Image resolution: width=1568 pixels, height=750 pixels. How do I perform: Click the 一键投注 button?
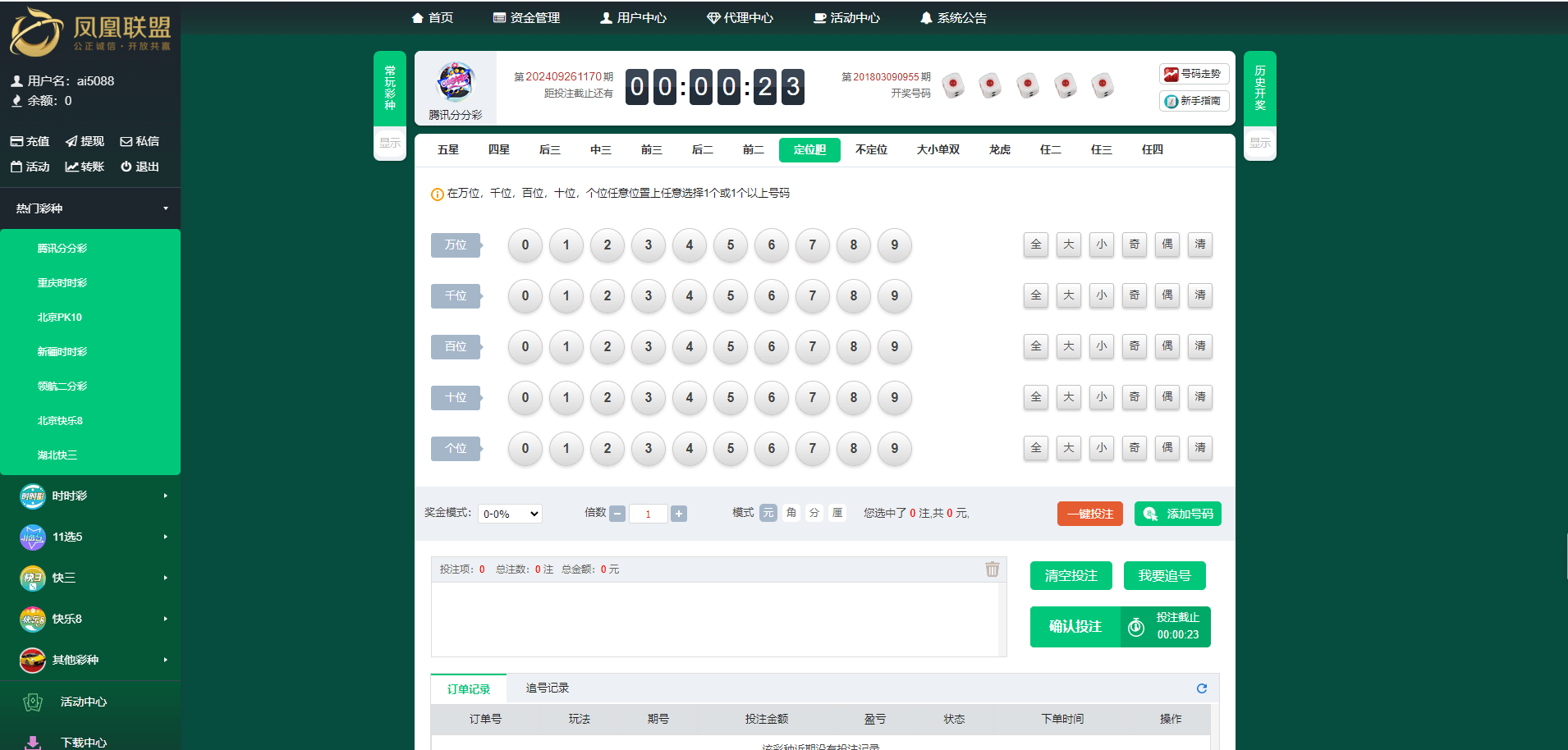1090,514
